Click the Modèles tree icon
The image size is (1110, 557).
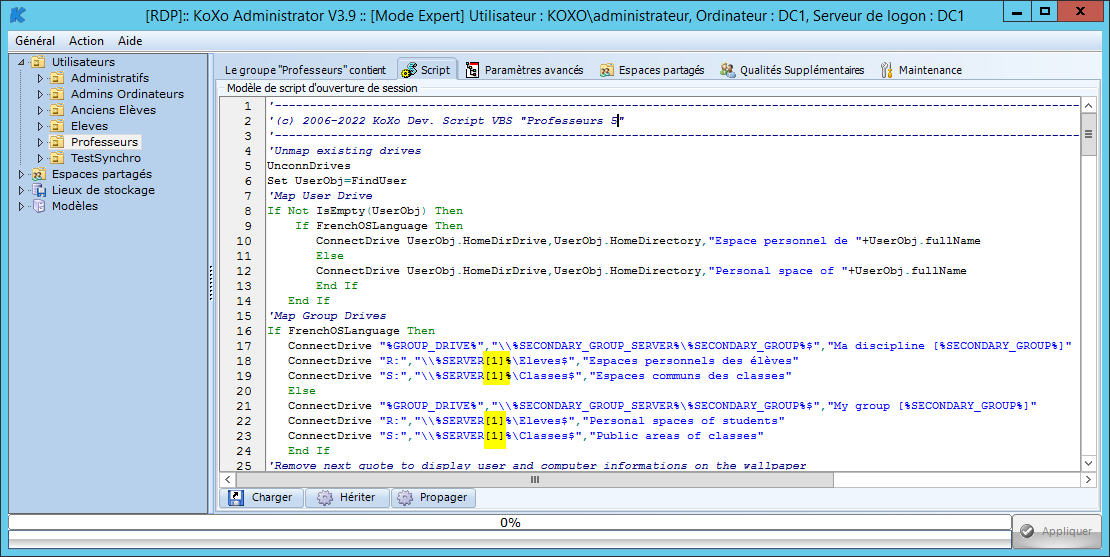[39, 206]
